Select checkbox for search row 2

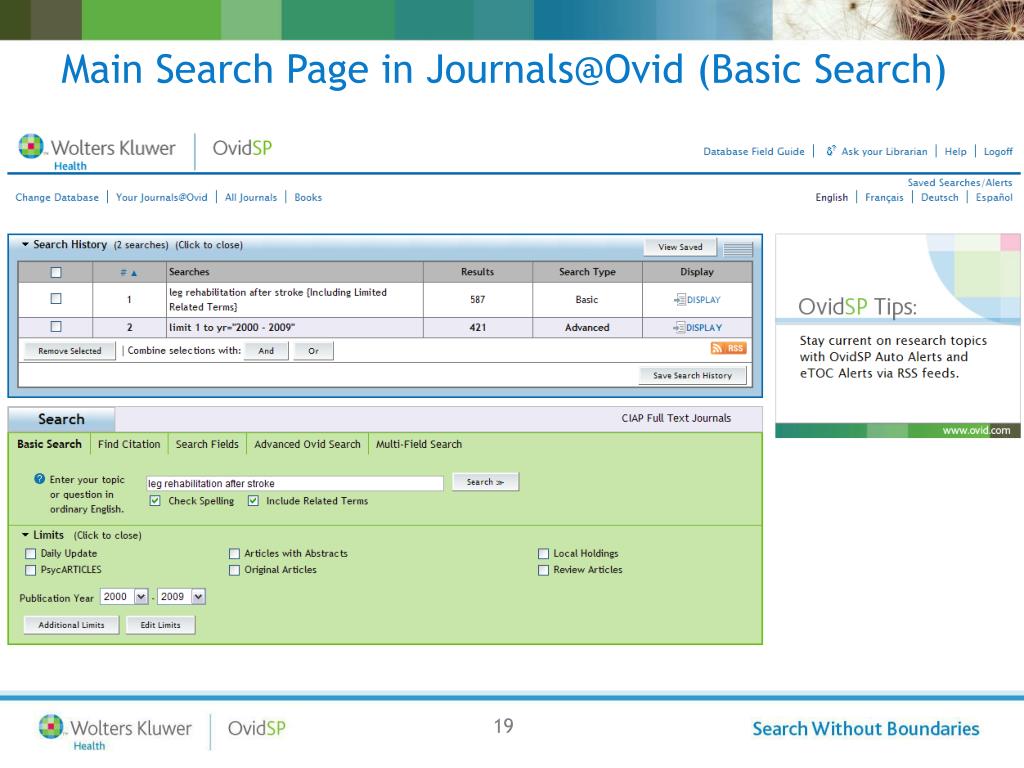click(56, 327)
